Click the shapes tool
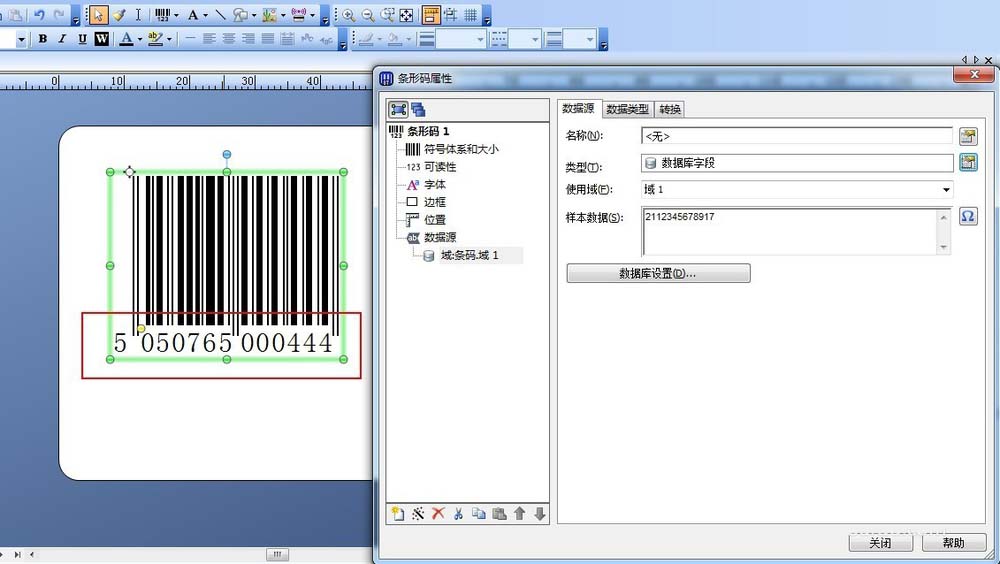This screenshot has height=564, width=1000. coord(240,15)
